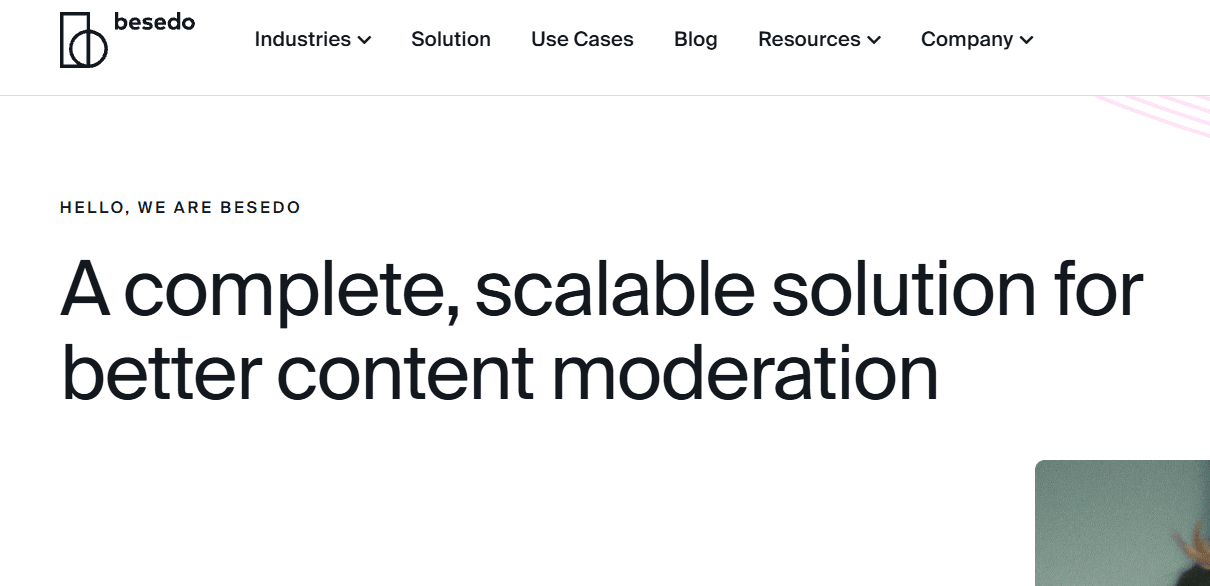The image size is (1210, 586).
Task: Open the green hero image thumbnail
Action: [x=1122, y=523]
